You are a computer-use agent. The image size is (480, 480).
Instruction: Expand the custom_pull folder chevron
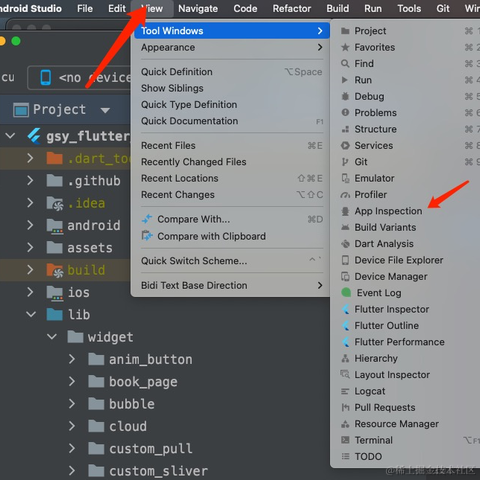click(72, 449)
